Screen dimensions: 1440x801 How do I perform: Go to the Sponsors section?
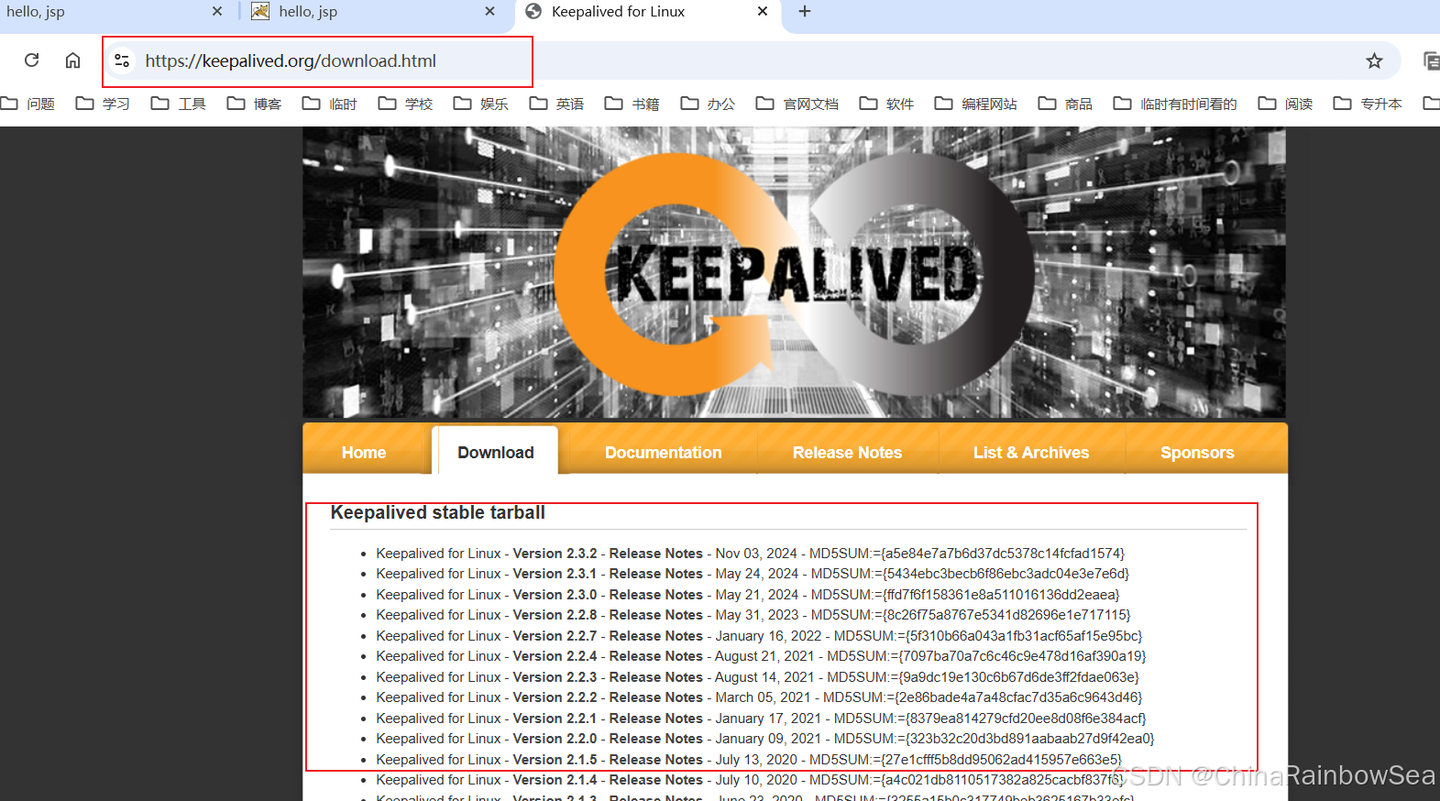(x=1197, y=452)
